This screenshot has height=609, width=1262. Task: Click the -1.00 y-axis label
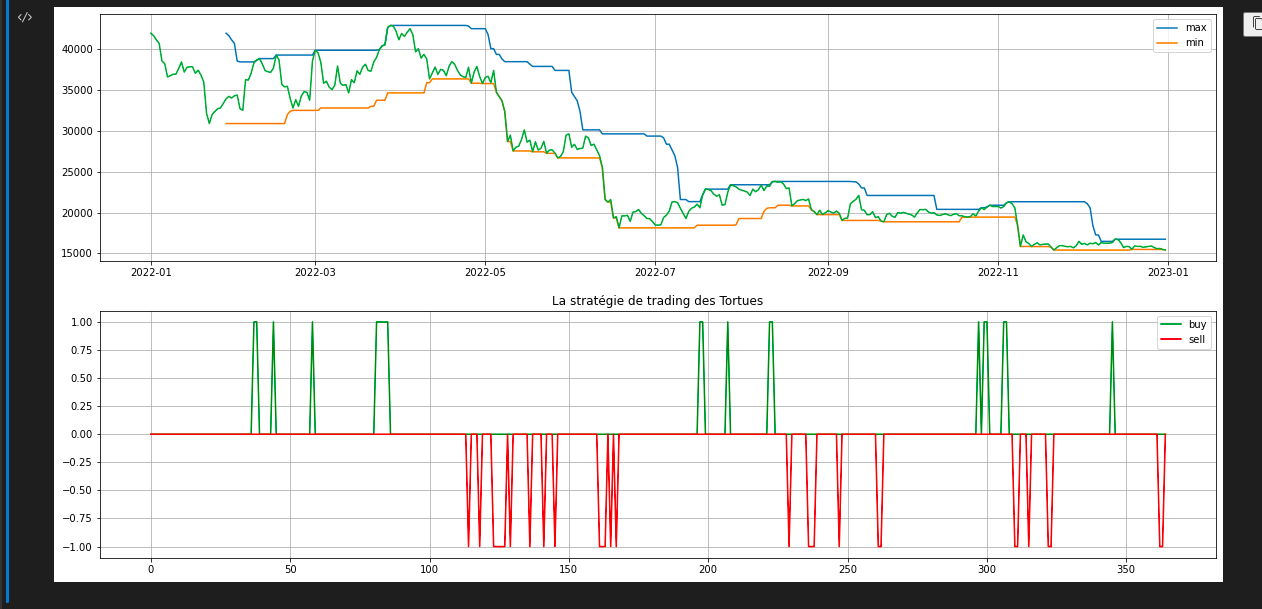click(x=78, y=547)
